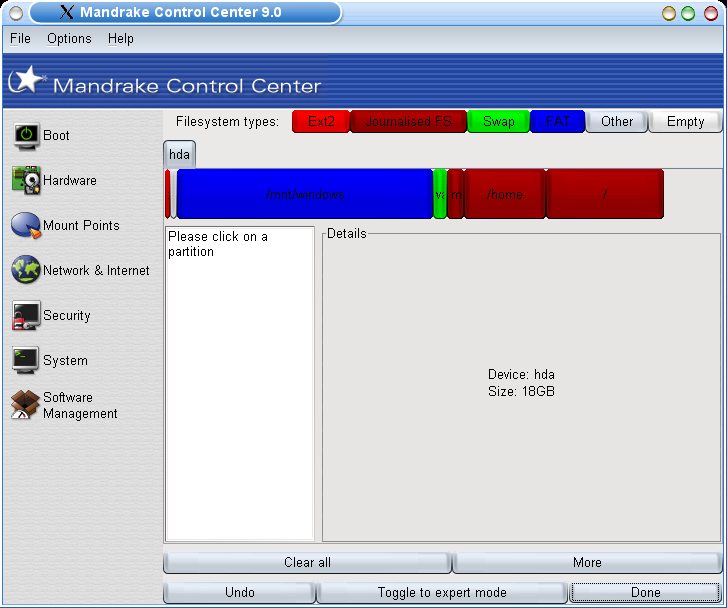Open the File menu

[20, 38]
